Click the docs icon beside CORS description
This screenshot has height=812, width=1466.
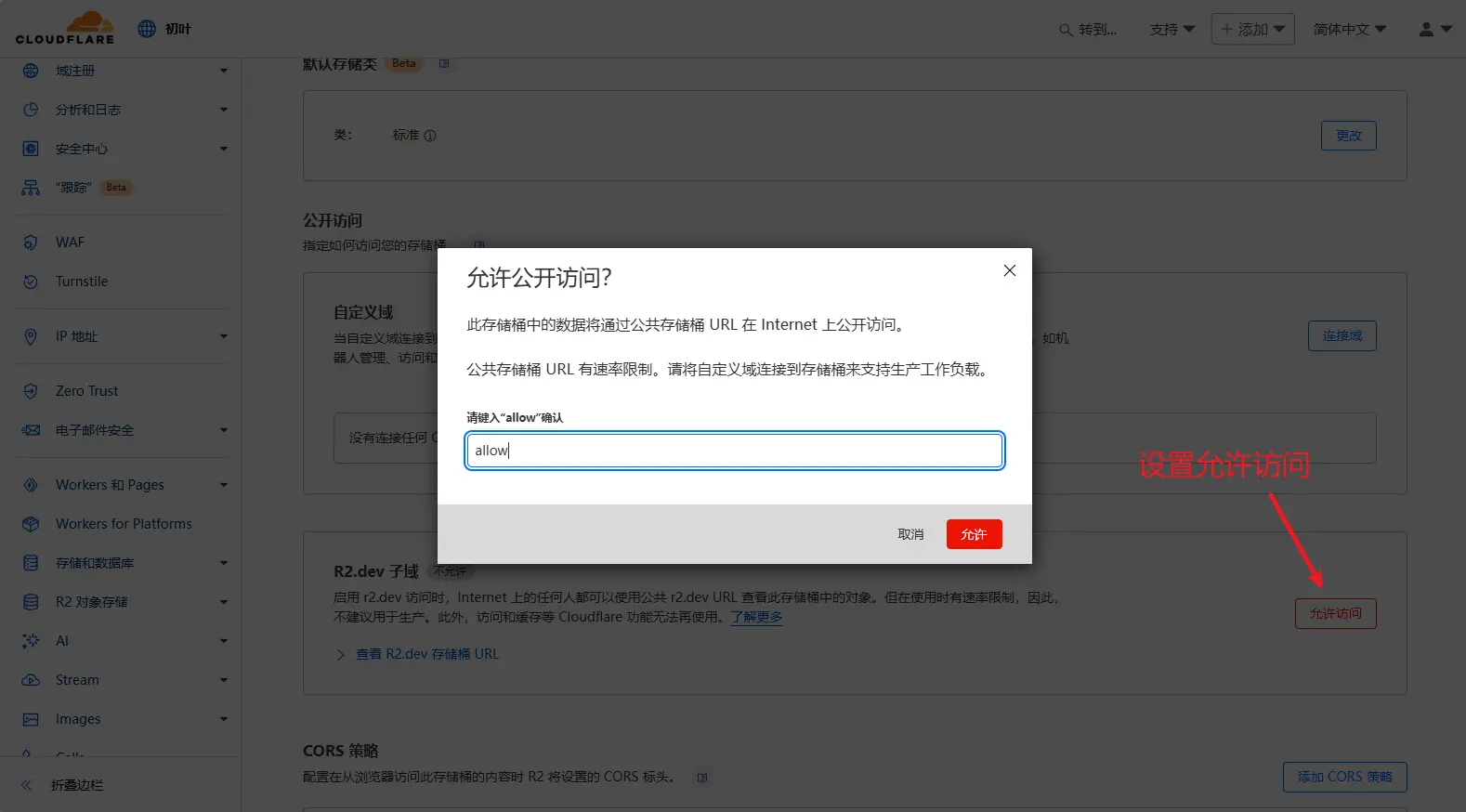point(702,778)
